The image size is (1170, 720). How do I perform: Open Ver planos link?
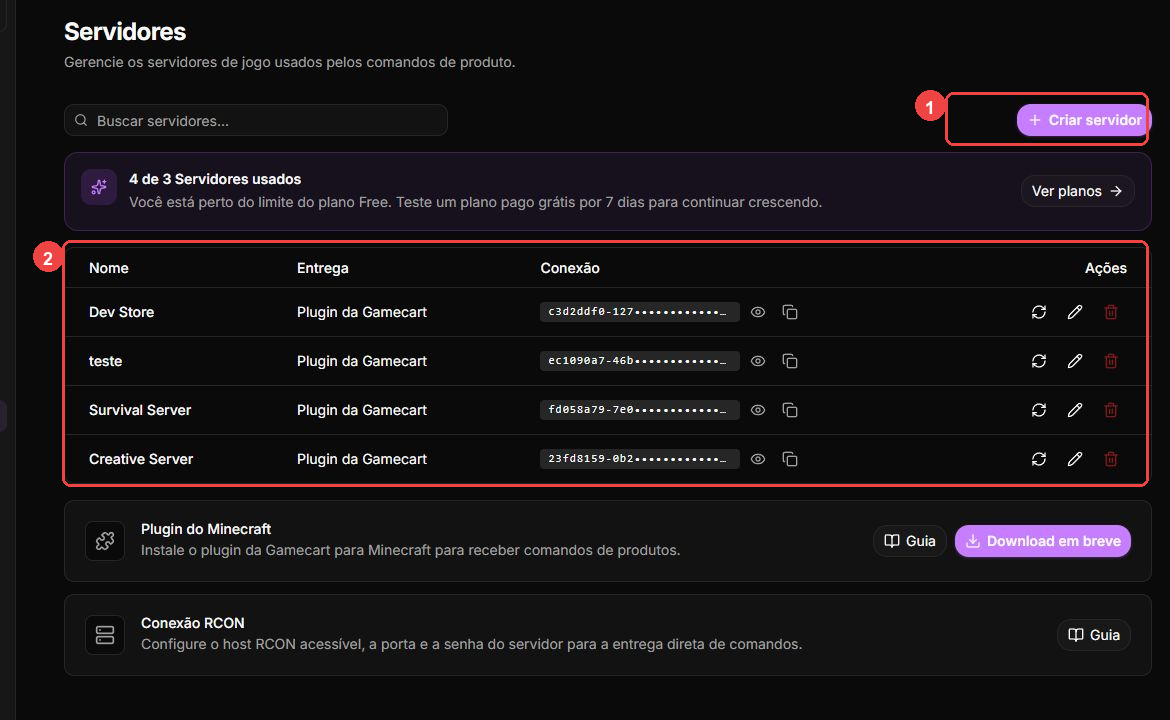[x=1077, y=191]
